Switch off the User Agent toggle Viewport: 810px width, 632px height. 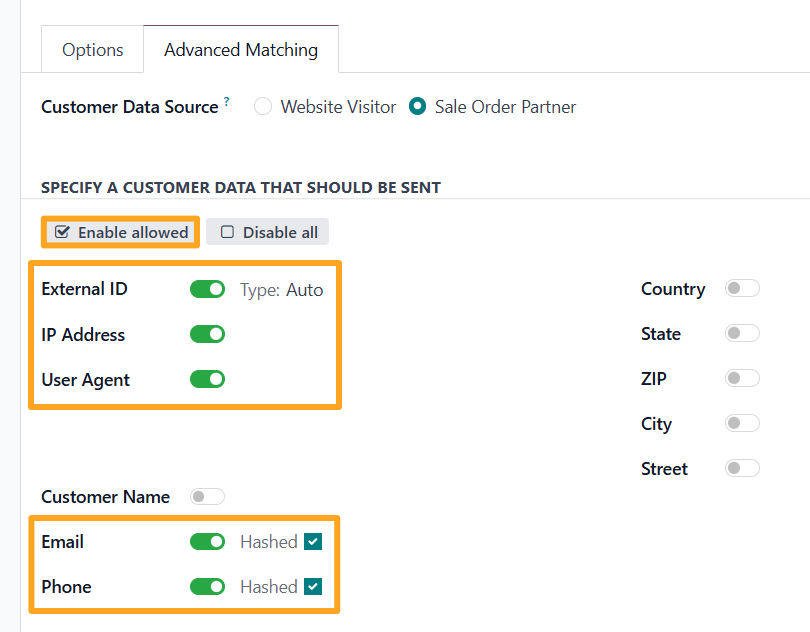[207, 379]
